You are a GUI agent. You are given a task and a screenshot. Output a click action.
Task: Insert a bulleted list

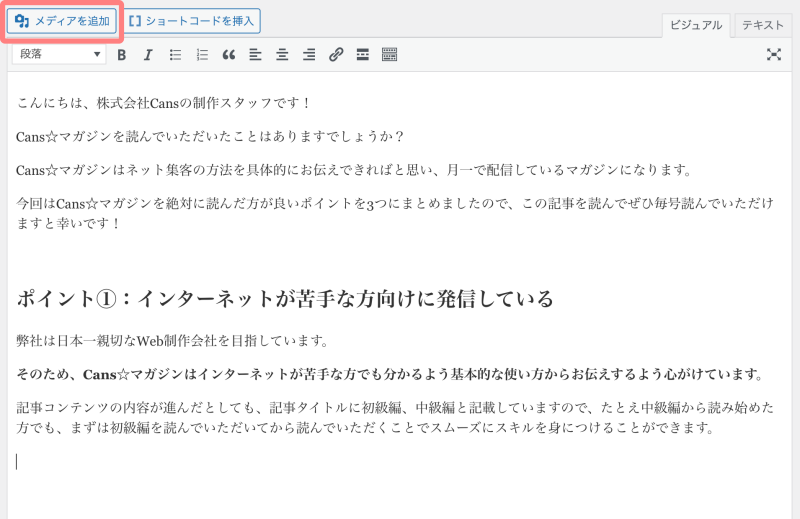175,55
